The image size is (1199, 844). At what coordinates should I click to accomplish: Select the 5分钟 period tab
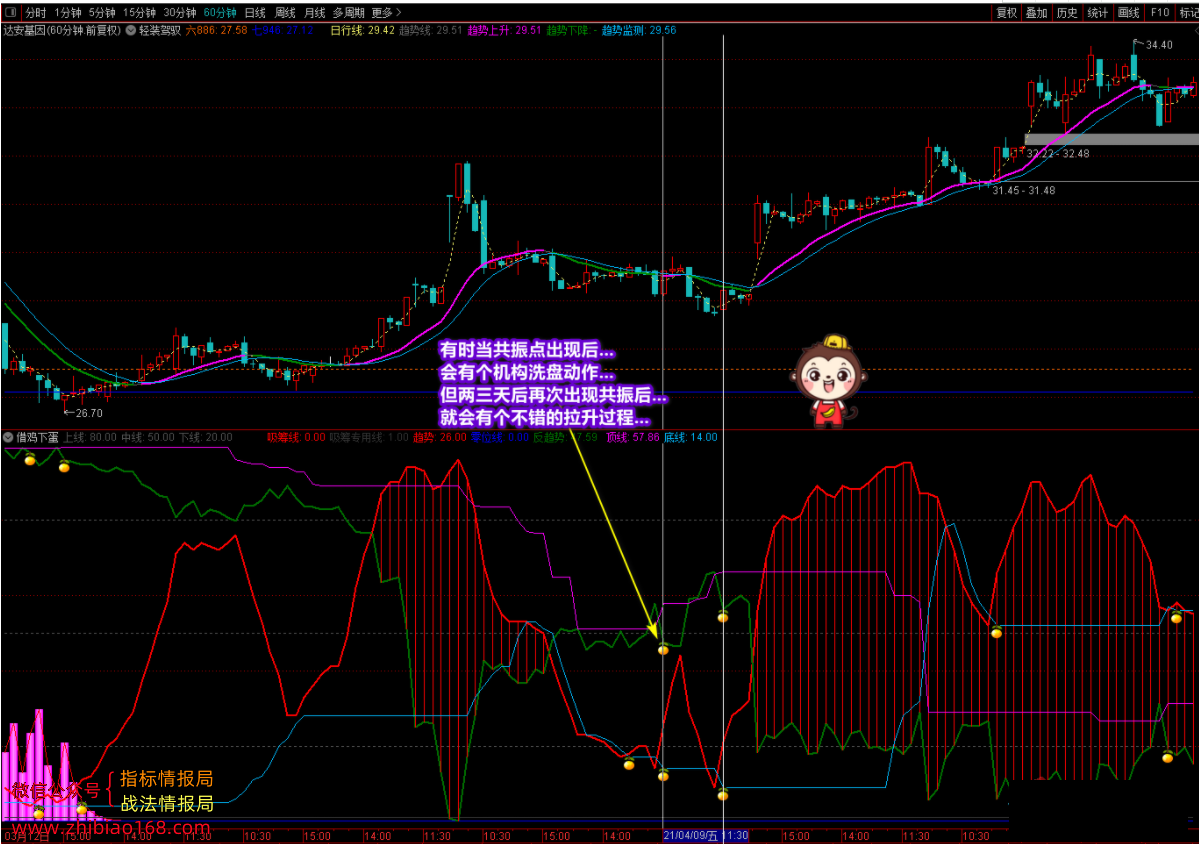point(102,13)
